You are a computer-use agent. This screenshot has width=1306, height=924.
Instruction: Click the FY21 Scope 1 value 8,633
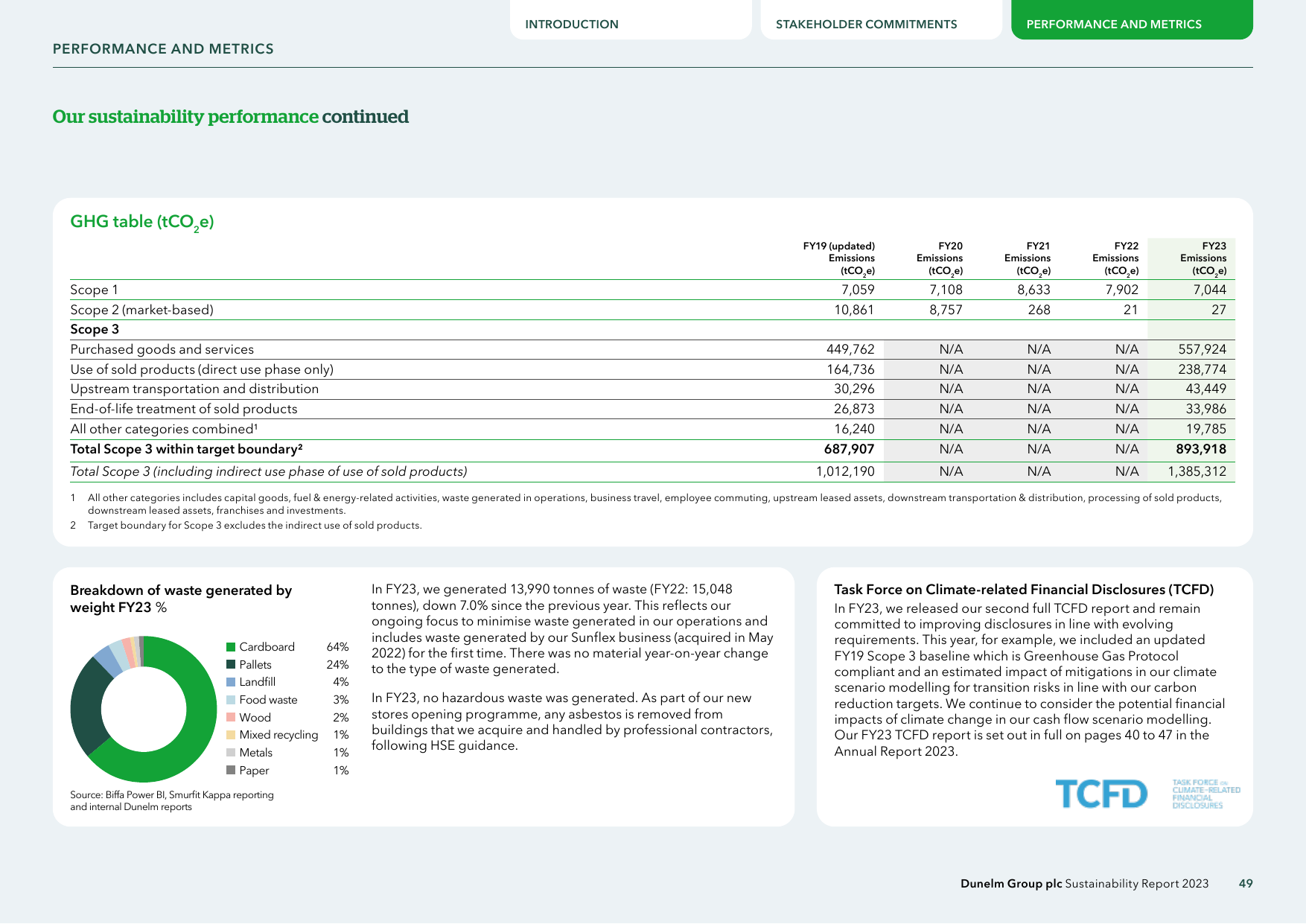(x=1033, y=290)
